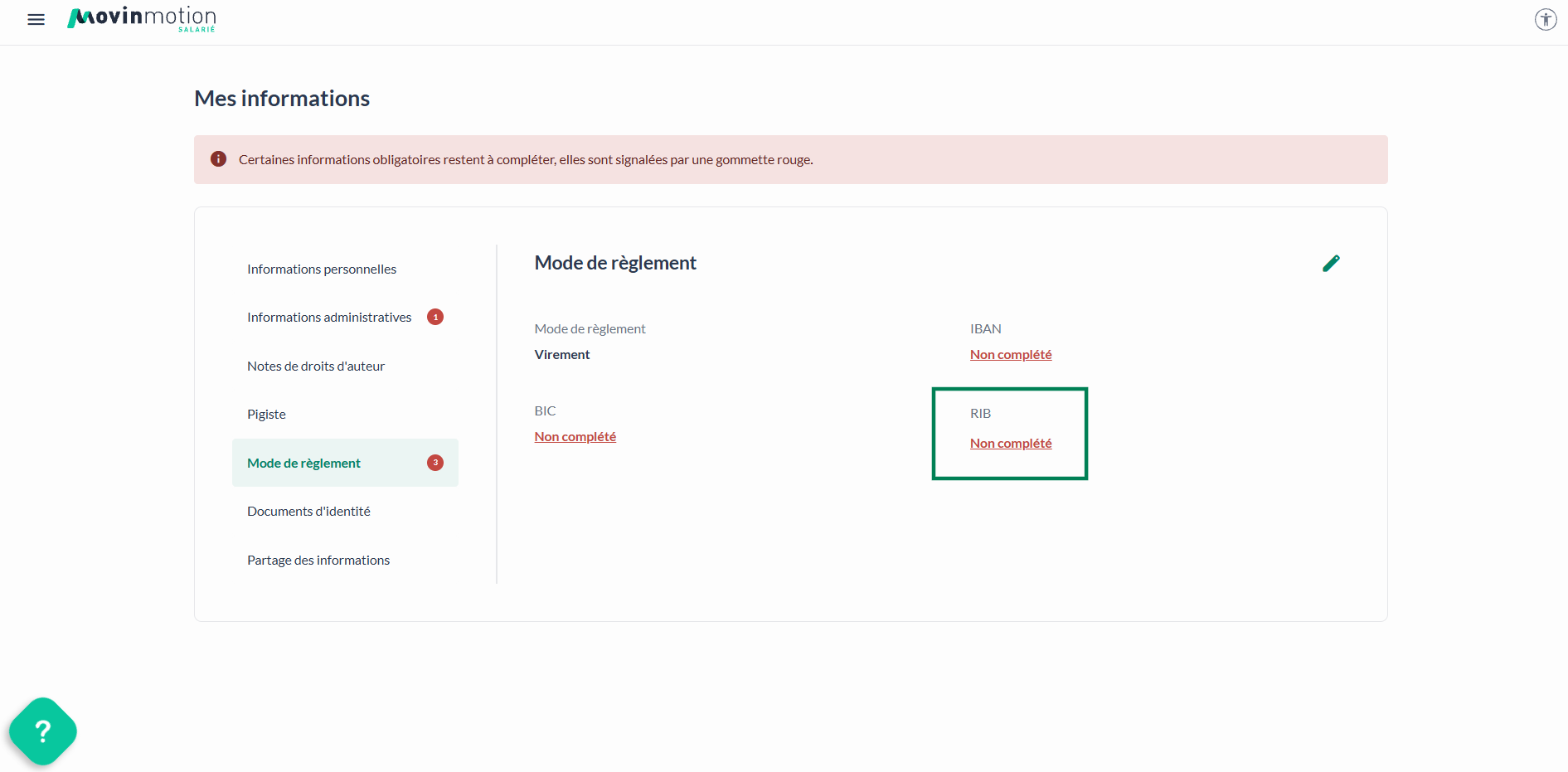Select the Pigiste section
This screenshot has width=1568, height=772.
coord(266,414)
